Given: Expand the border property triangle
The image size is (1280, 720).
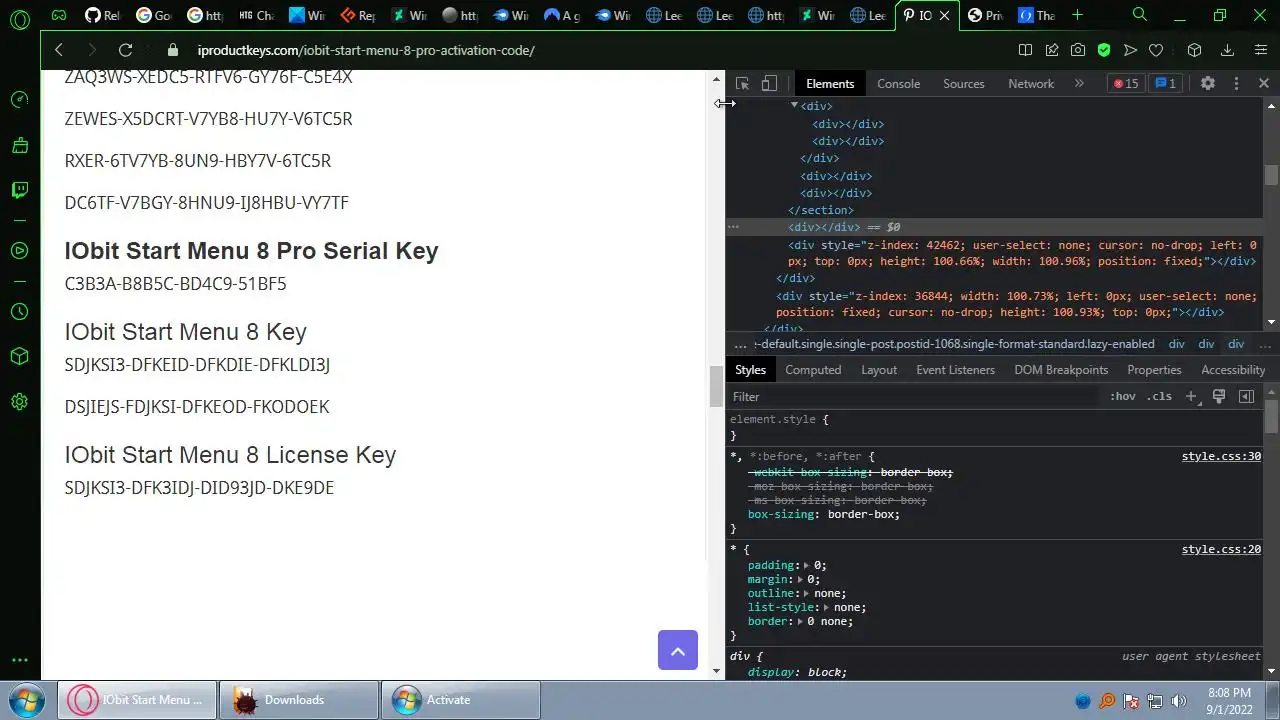Looking at the screenshot, I should coord(799,621).
